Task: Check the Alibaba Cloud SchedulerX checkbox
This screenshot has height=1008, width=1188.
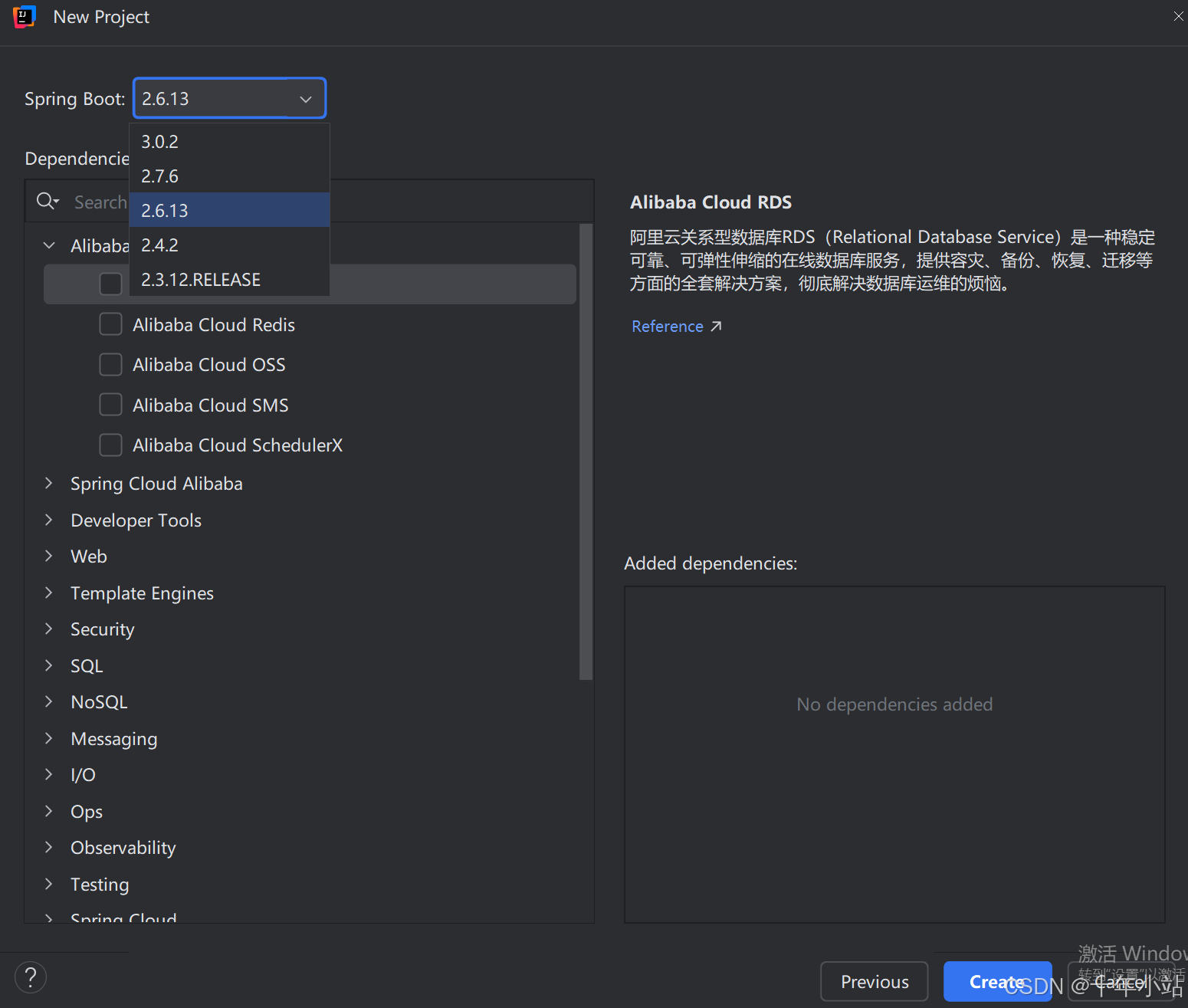Action: click(111, 445)
